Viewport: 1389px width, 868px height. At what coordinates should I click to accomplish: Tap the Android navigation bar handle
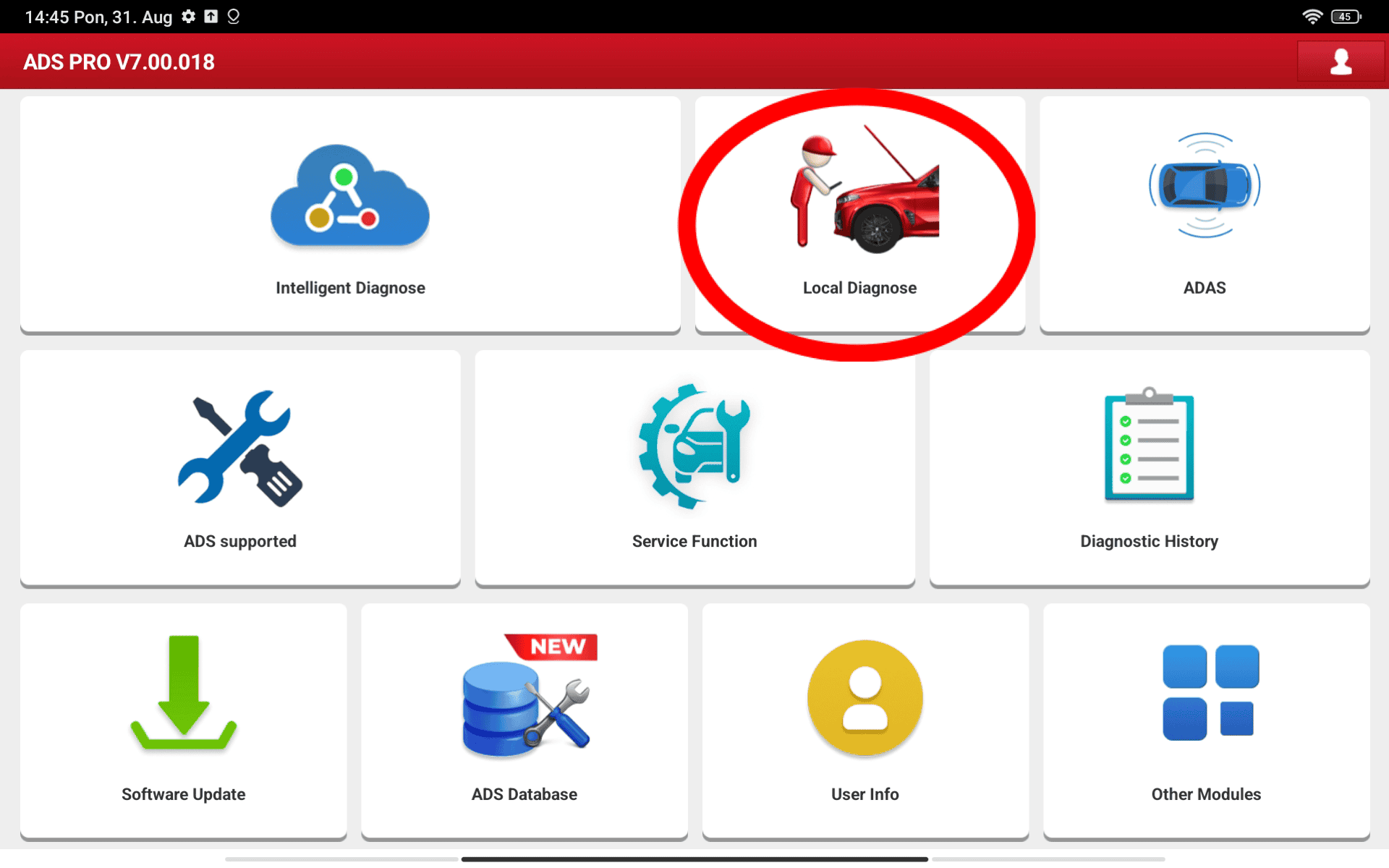tap(694, 859)
